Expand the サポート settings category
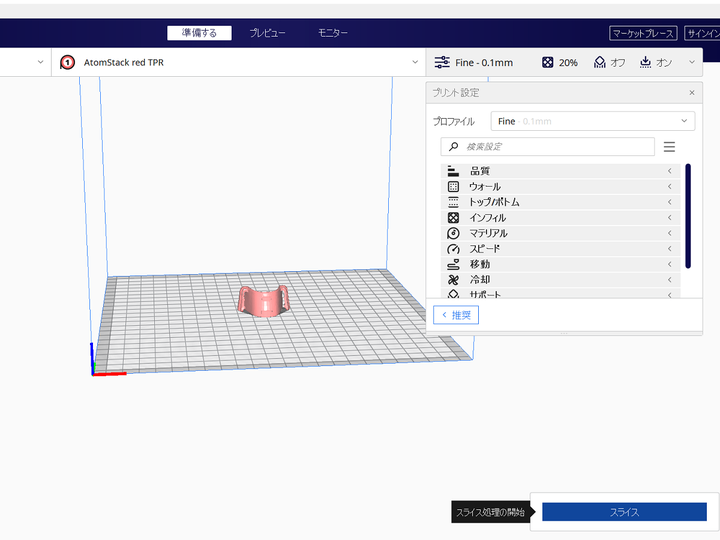This screenshot has width=720, height=540. tap(560, 294)
